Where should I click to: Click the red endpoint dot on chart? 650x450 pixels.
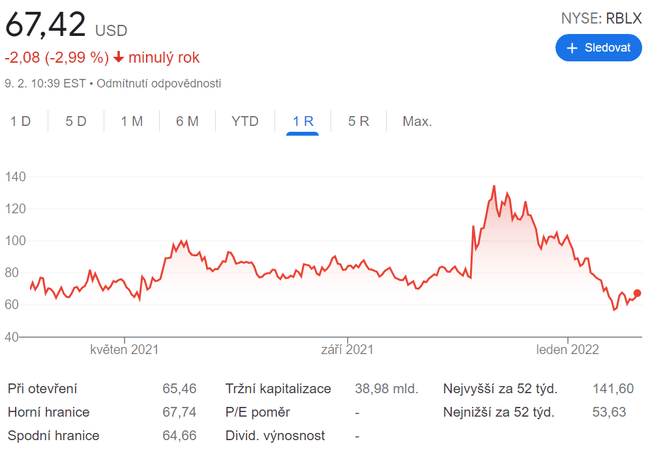coord(638,293)
